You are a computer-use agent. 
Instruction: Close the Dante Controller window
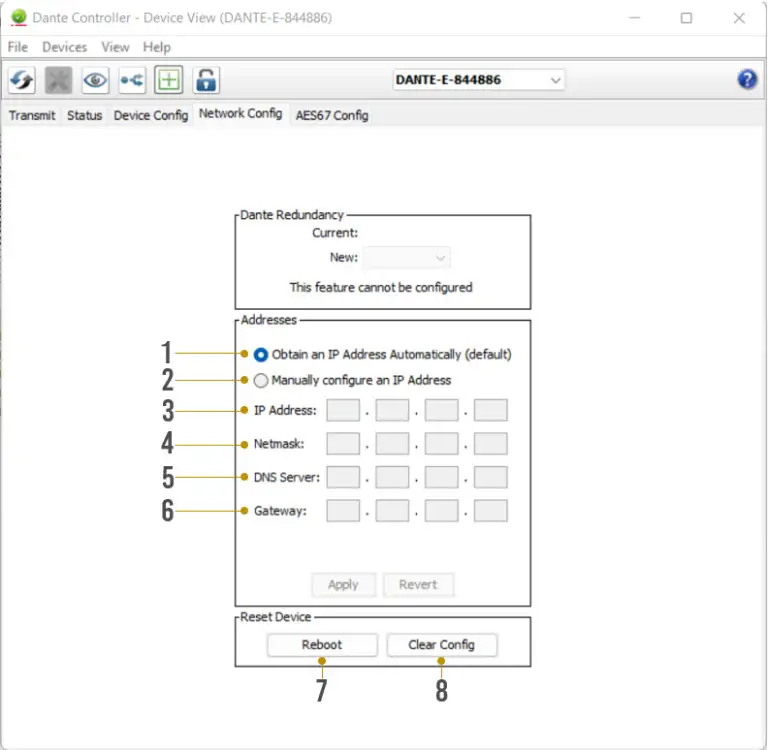[739, 18]
